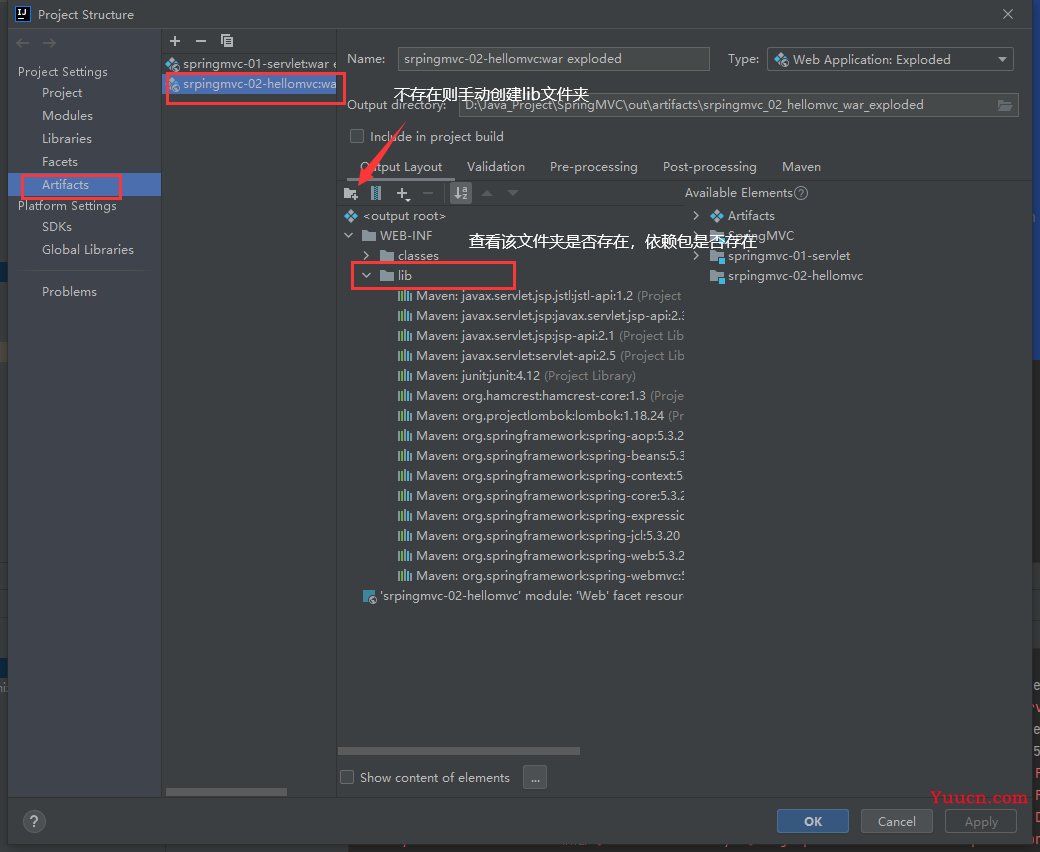
Task: Click Artifacts icon in Available Elements
Action: pyautogui.click(x=717, y=216)
